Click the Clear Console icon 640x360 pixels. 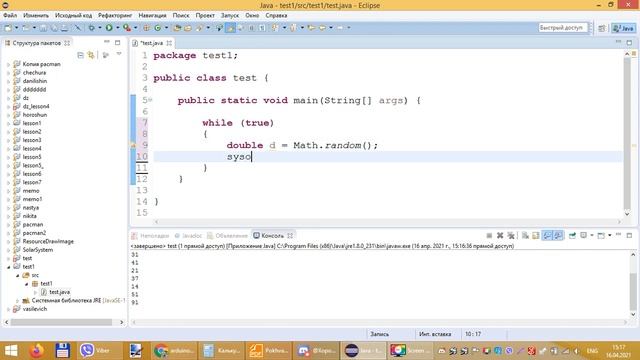click(525, 236)
